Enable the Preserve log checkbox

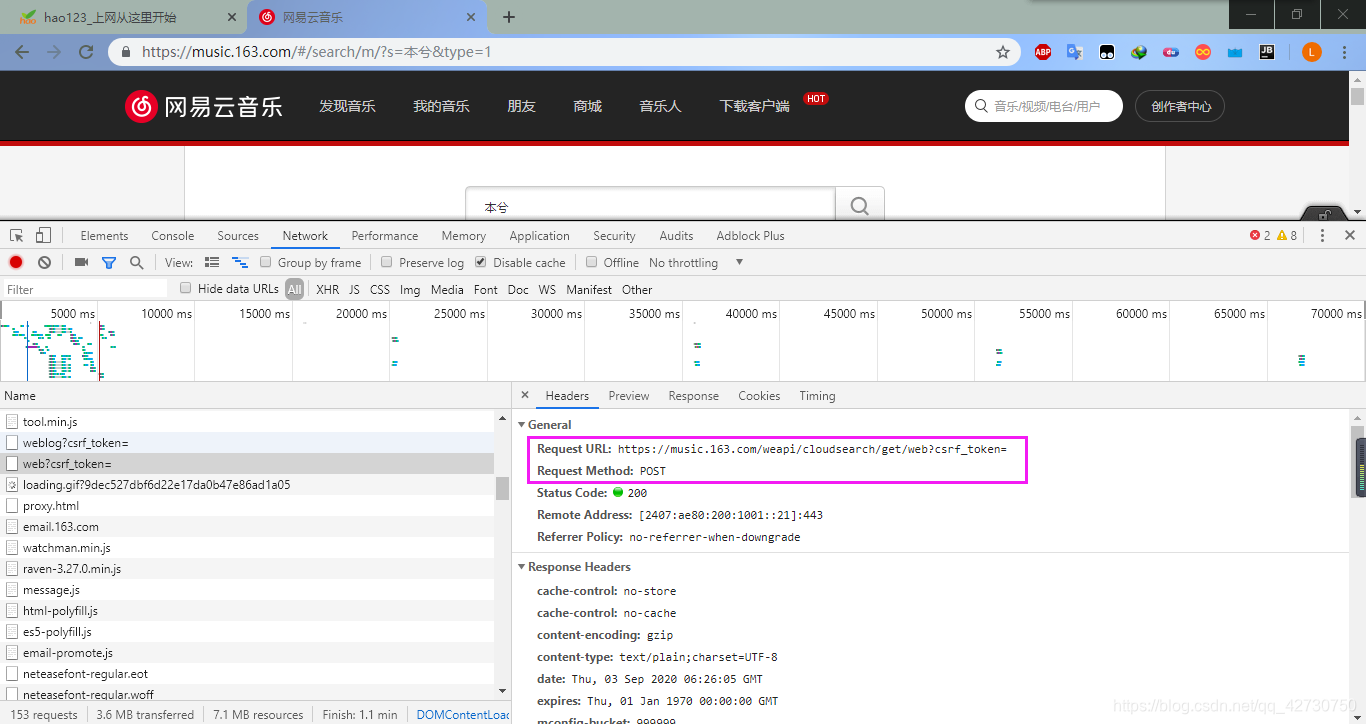coord(387,262)
